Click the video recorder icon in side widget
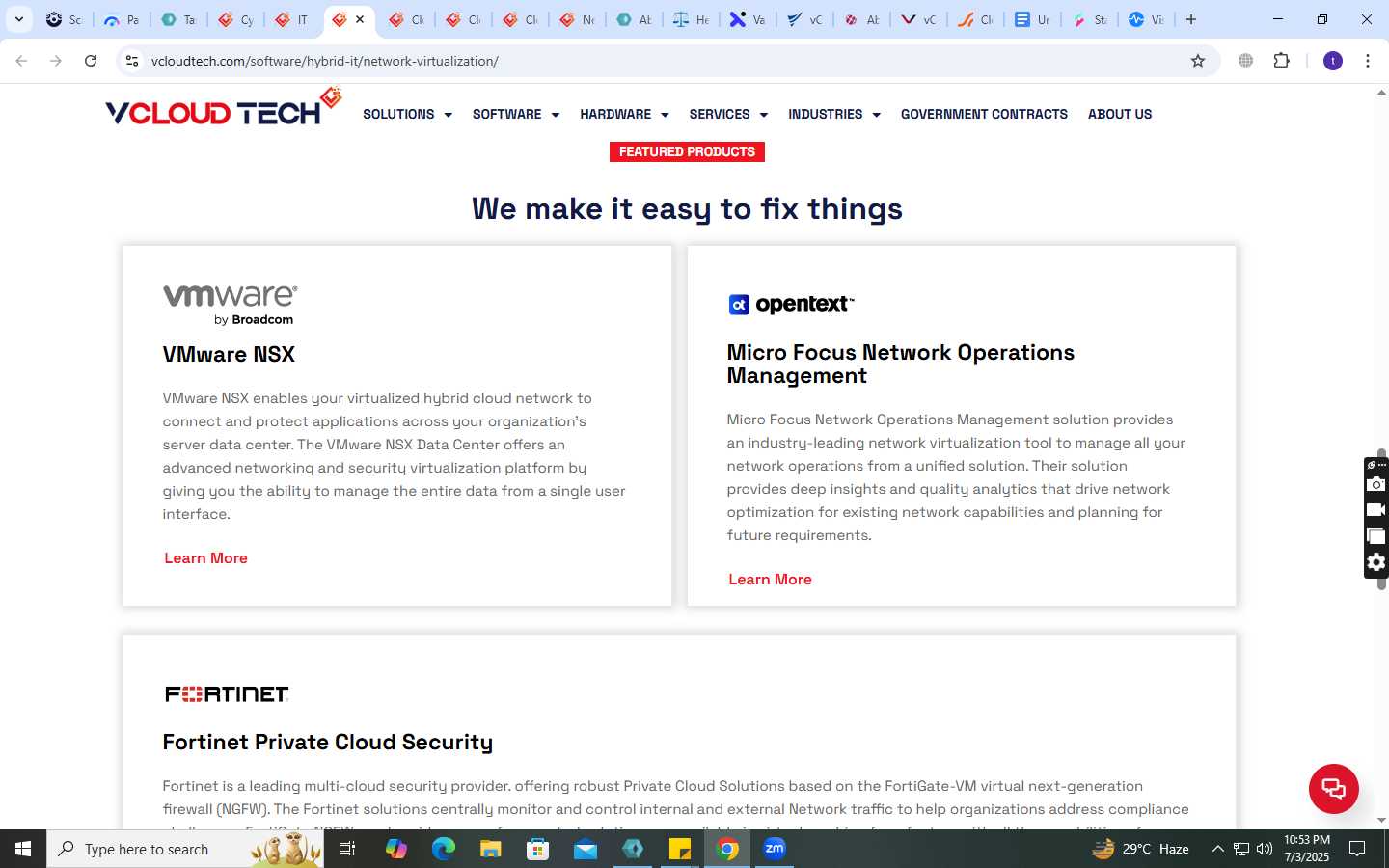 pos(1376,510)
